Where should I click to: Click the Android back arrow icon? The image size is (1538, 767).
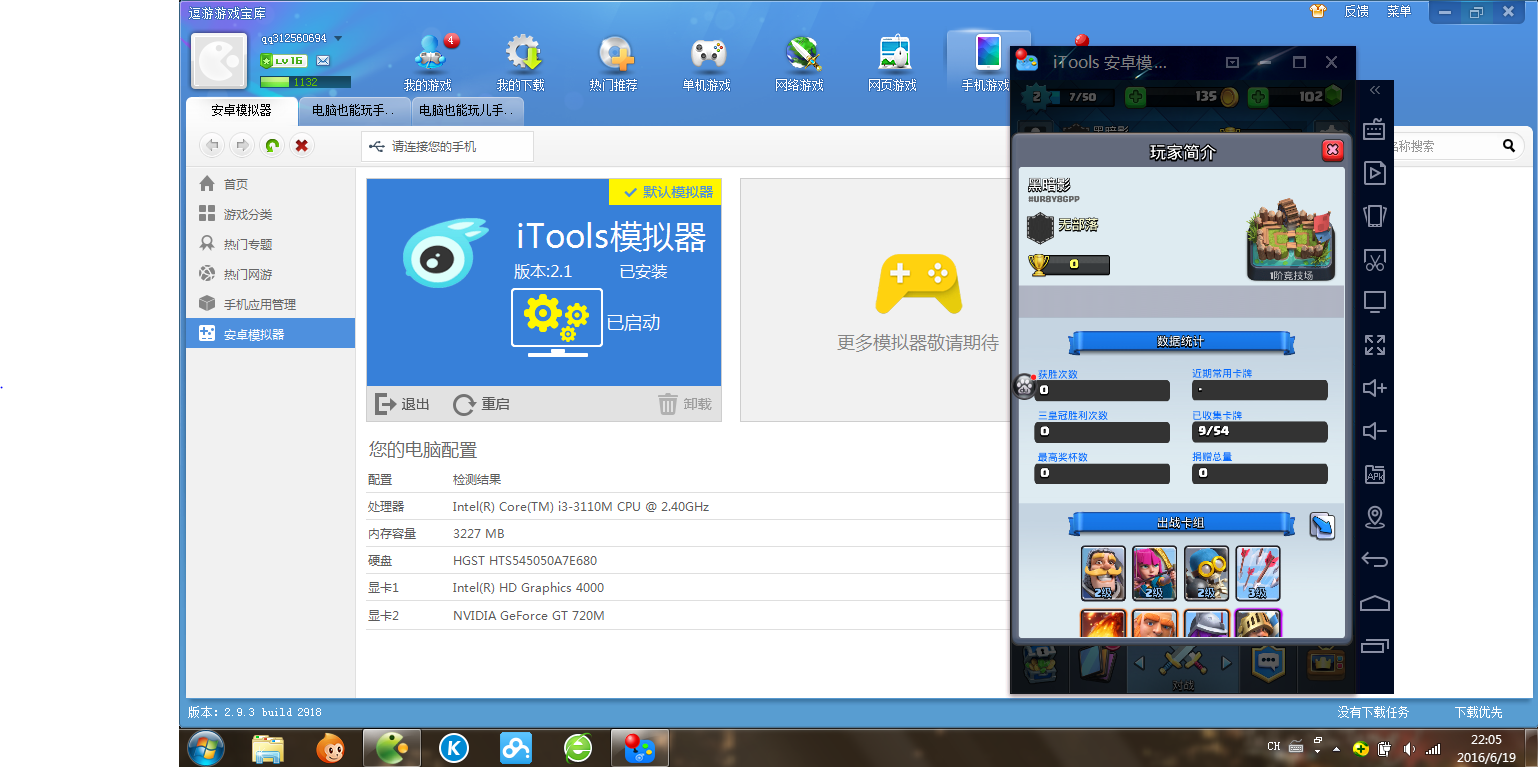click(x=1375, y=560)
